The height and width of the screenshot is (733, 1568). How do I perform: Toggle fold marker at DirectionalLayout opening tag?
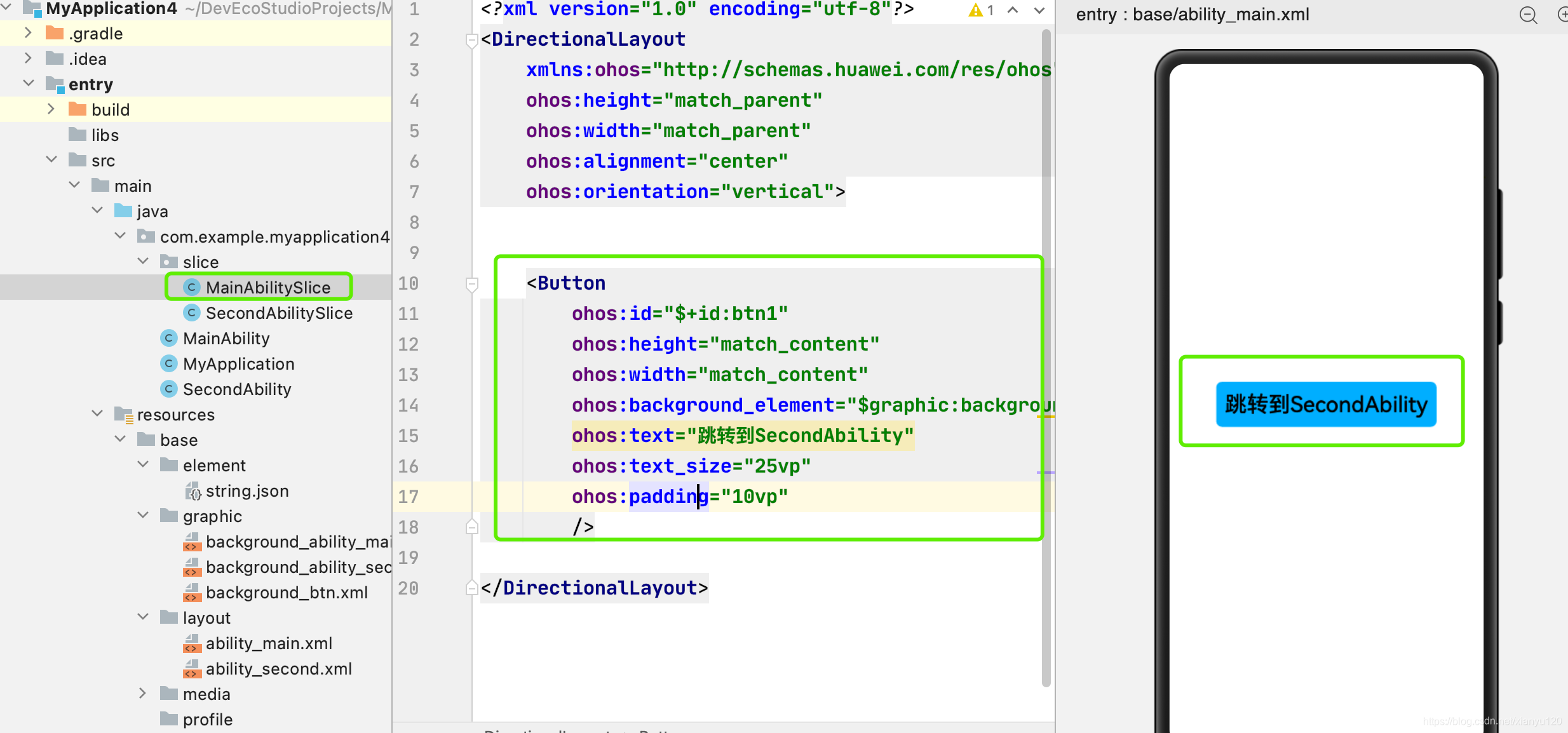click(471, 40)
